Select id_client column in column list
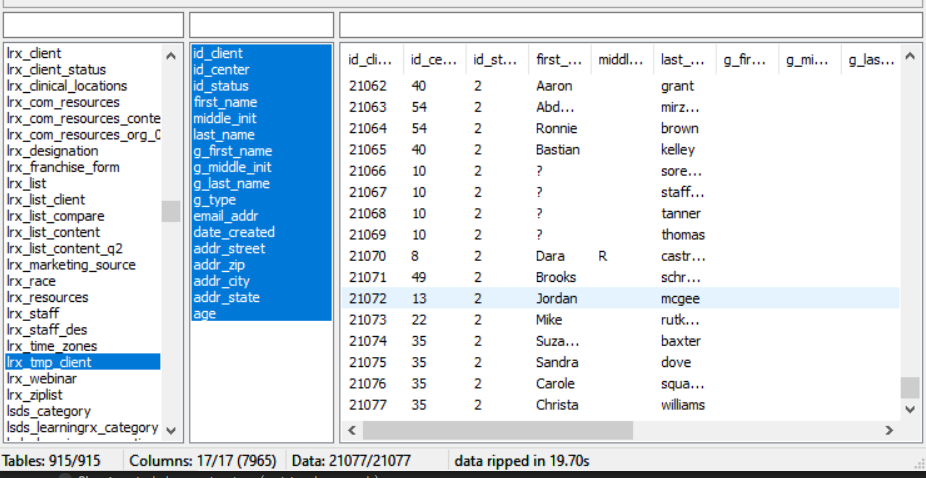The image size is (926, 478). [x=262, y=53]
